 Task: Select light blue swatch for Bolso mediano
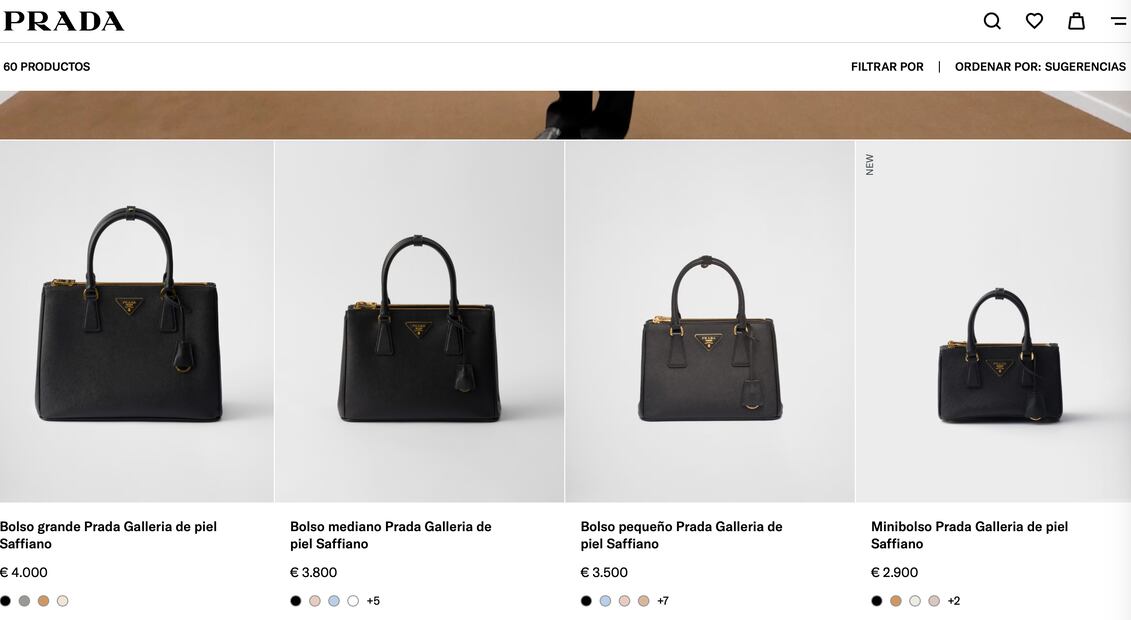(x=334, y=601)
